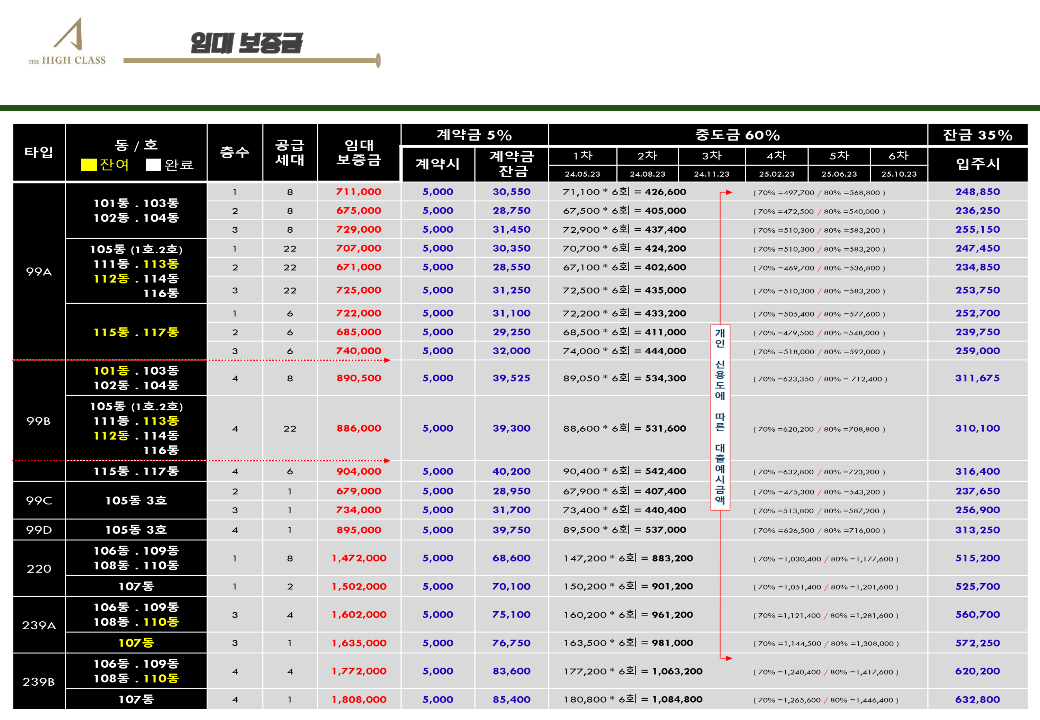
Task: Select the 1차 installment header
Action: coord(581,156)
